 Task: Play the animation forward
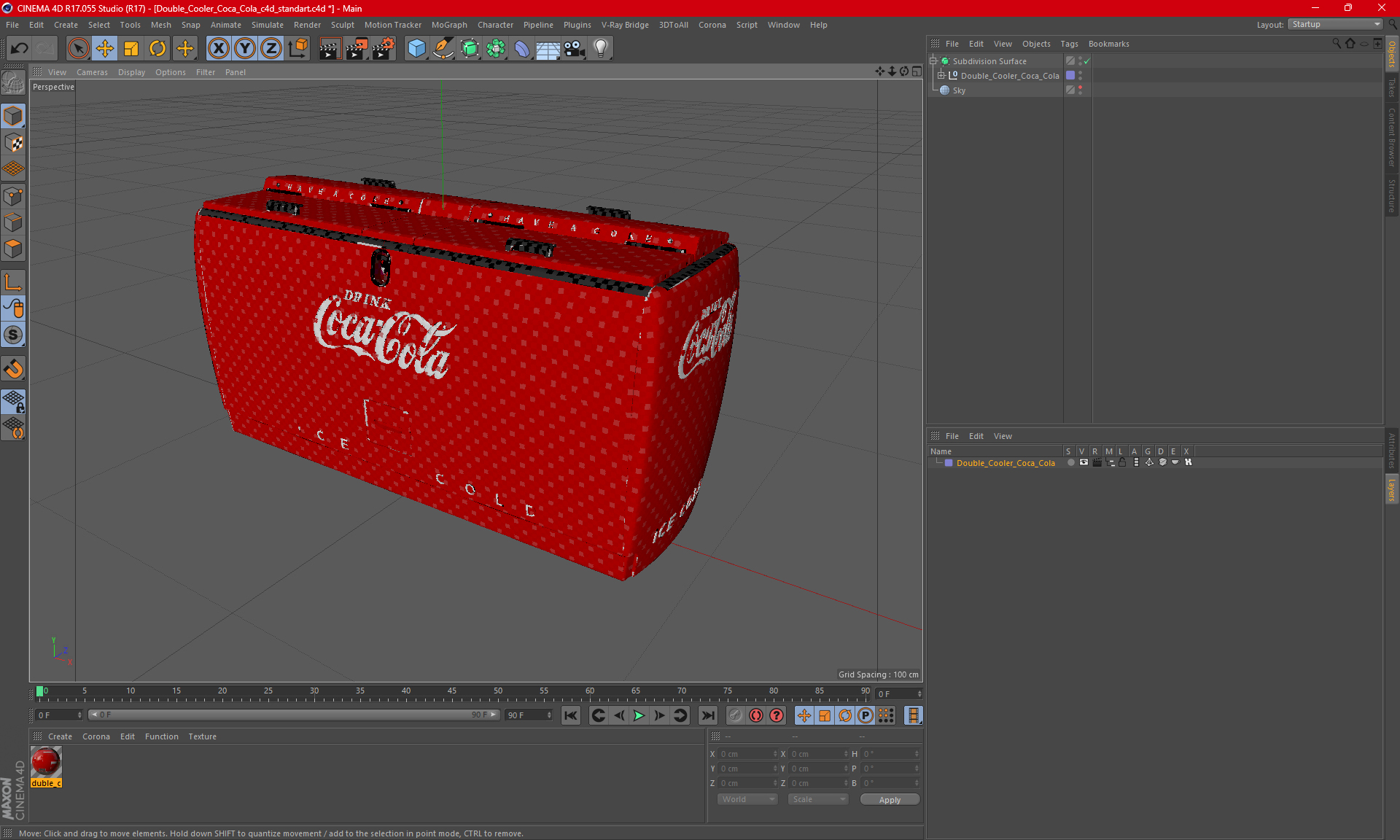[639, 715]
